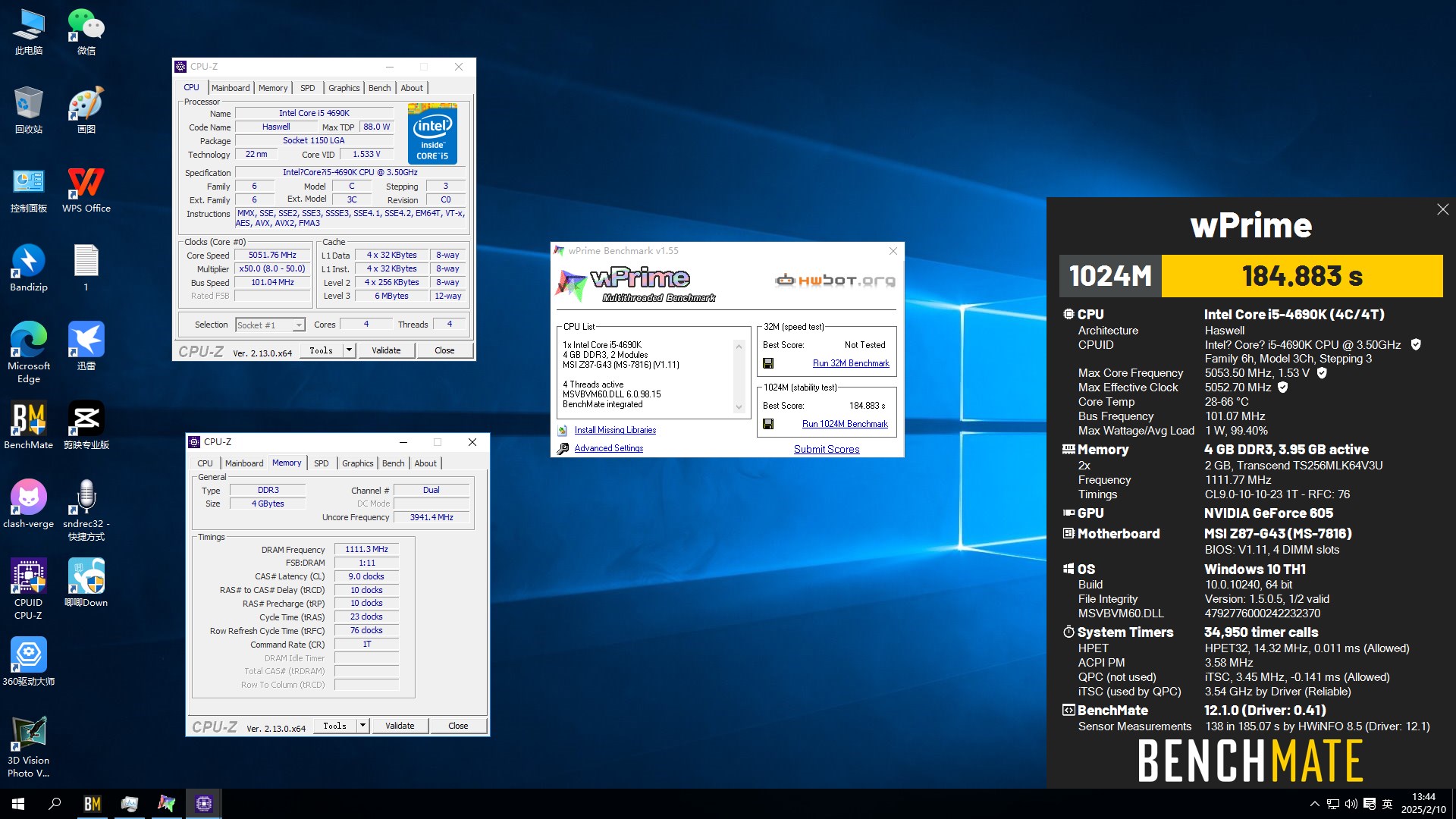This screenshot has height=819, width=1456.
Task: Open the 唧唧Down desktop icon
Action: [86, 584]
